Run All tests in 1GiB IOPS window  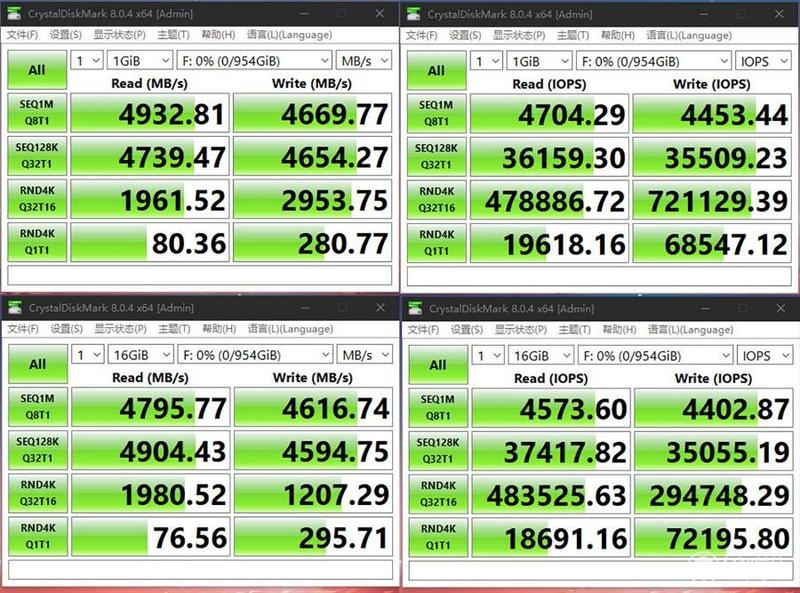click(437, 70)
